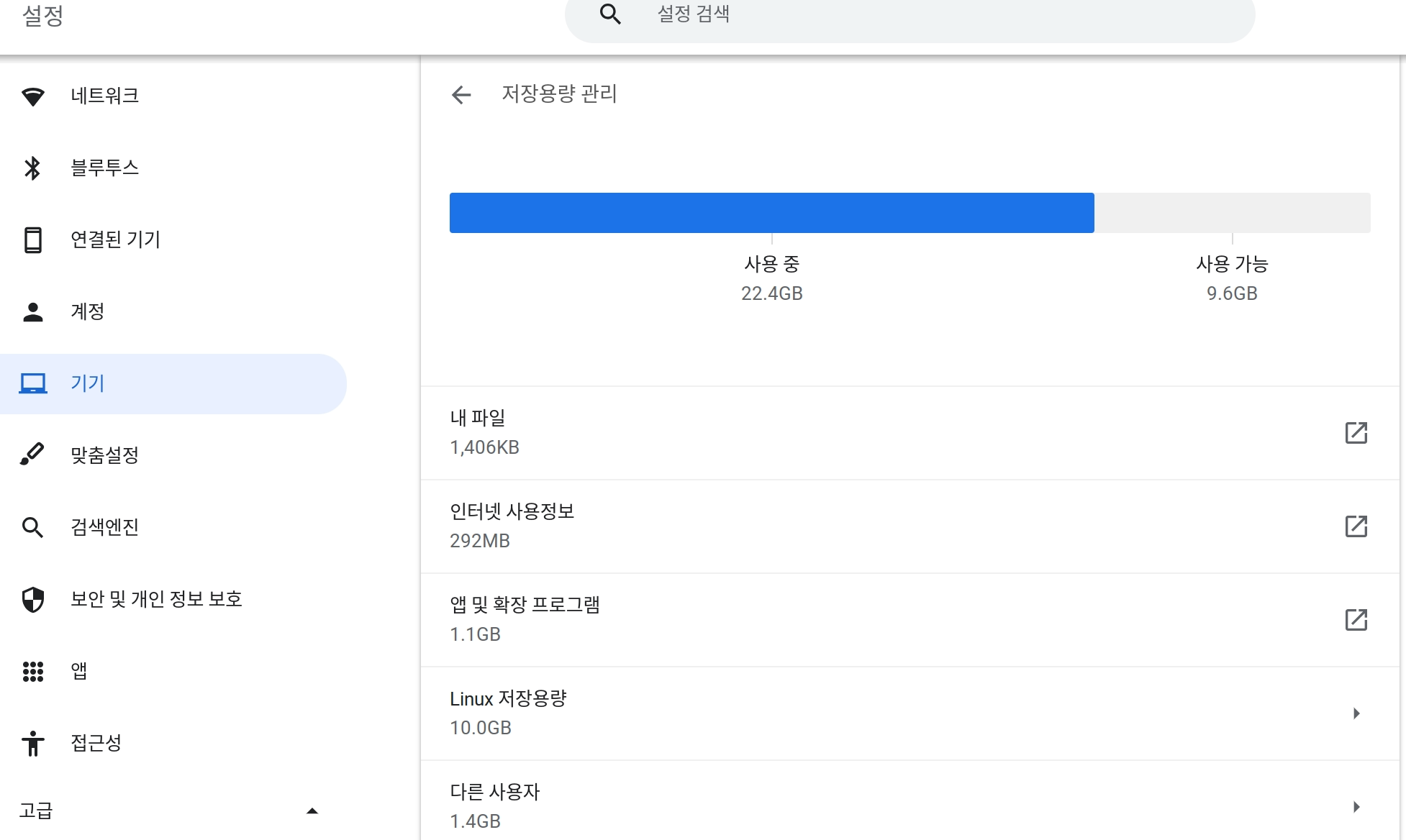
Task: Select 검색엔진 in the sidebar
Action: pos(105,527)
